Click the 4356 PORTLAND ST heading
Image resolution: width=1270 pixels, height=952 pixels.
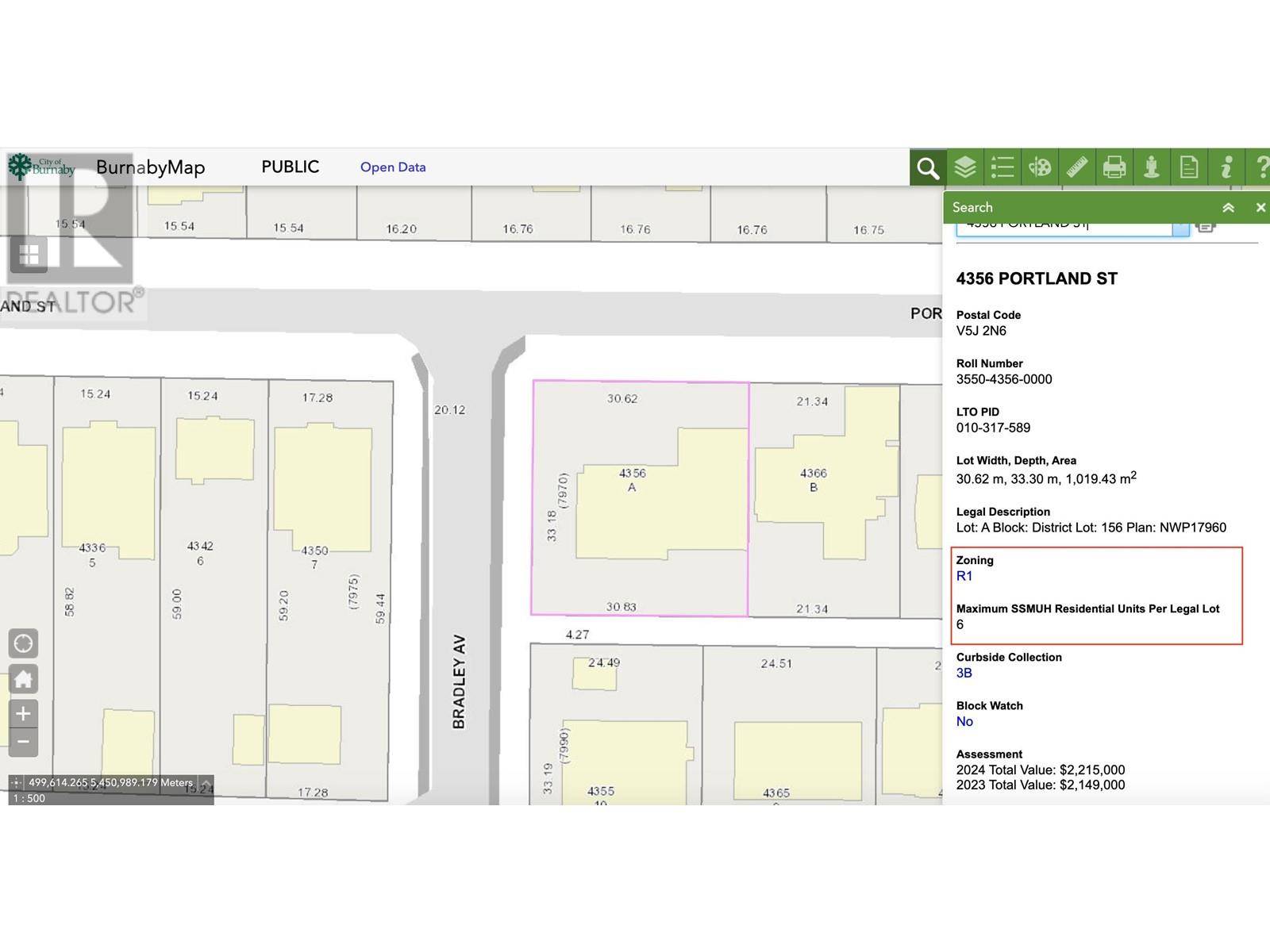point(1037,279)
